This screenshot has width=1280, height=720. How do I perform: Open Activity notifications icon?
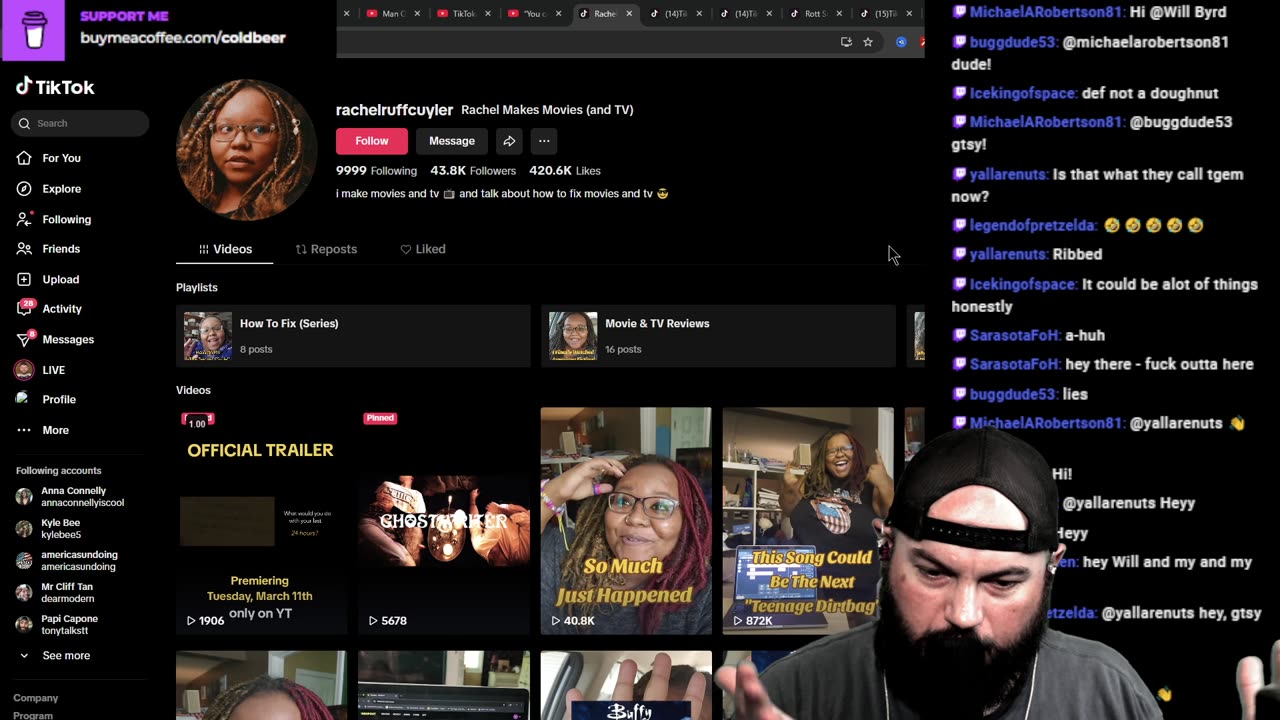point(24,309)
